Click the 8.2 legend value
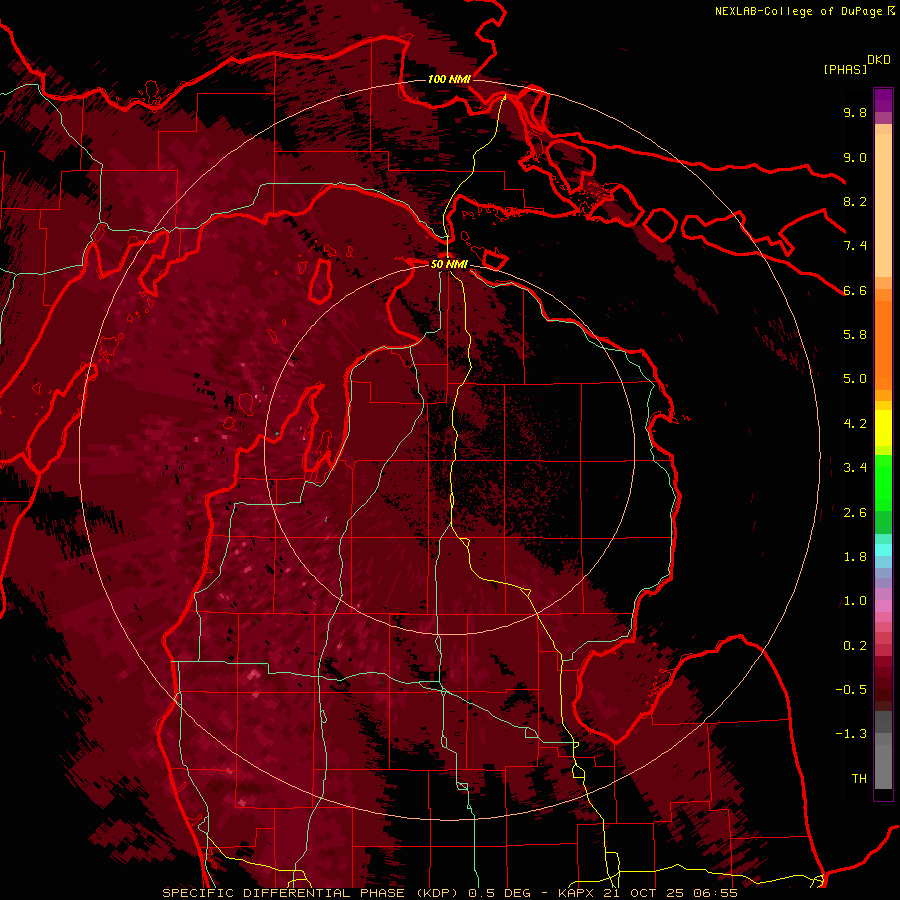900x900 pixels. pyautogui.click(x=855, y=201)
